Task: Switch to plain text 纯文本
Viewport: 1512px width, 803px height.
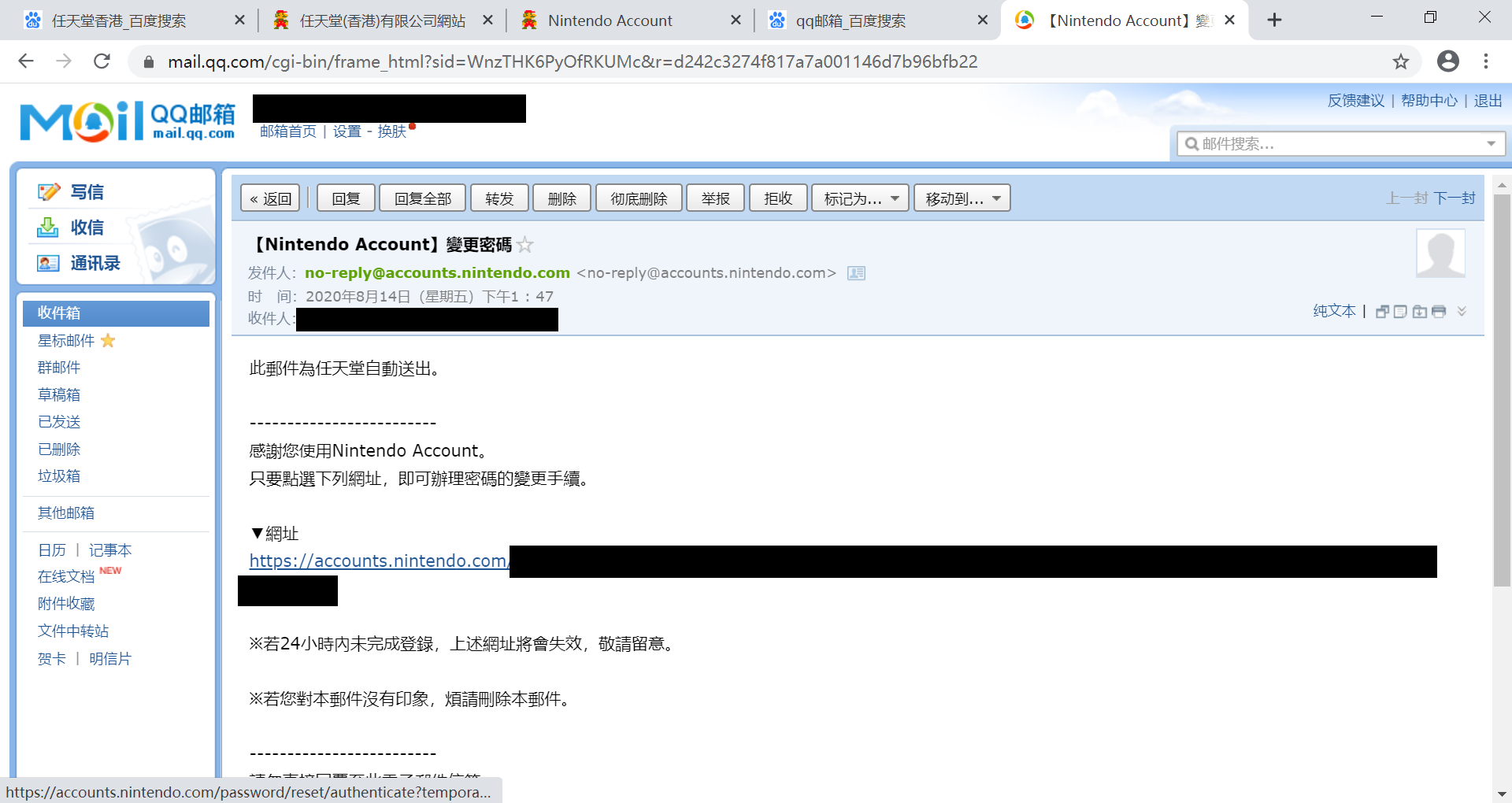Action: (x=1334, y=311)
